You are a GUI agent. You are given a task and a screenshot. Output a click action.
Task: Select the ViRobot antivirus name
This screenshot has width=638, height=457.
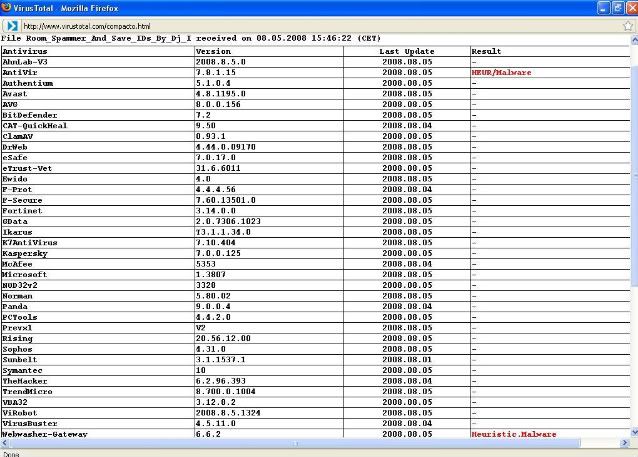(x=20, y=413)
